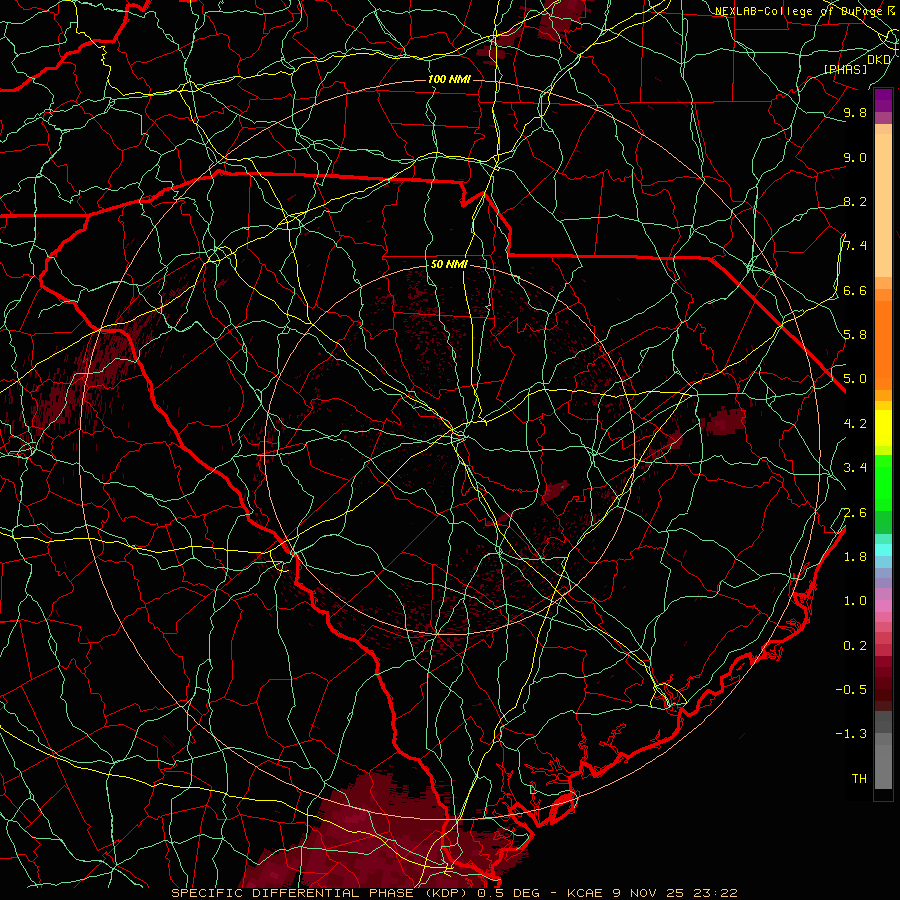Image resolution: width=900 pixels, height=900 pixels.
Task: Click the 9.0 scale value
Action: click(855, 157)
